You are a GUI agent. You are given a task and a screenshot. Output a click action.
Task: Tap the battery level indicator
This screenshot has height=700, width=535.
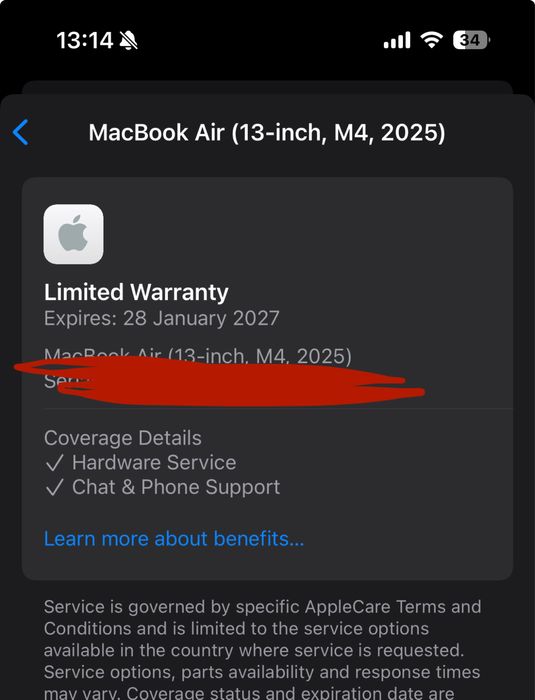471,40
